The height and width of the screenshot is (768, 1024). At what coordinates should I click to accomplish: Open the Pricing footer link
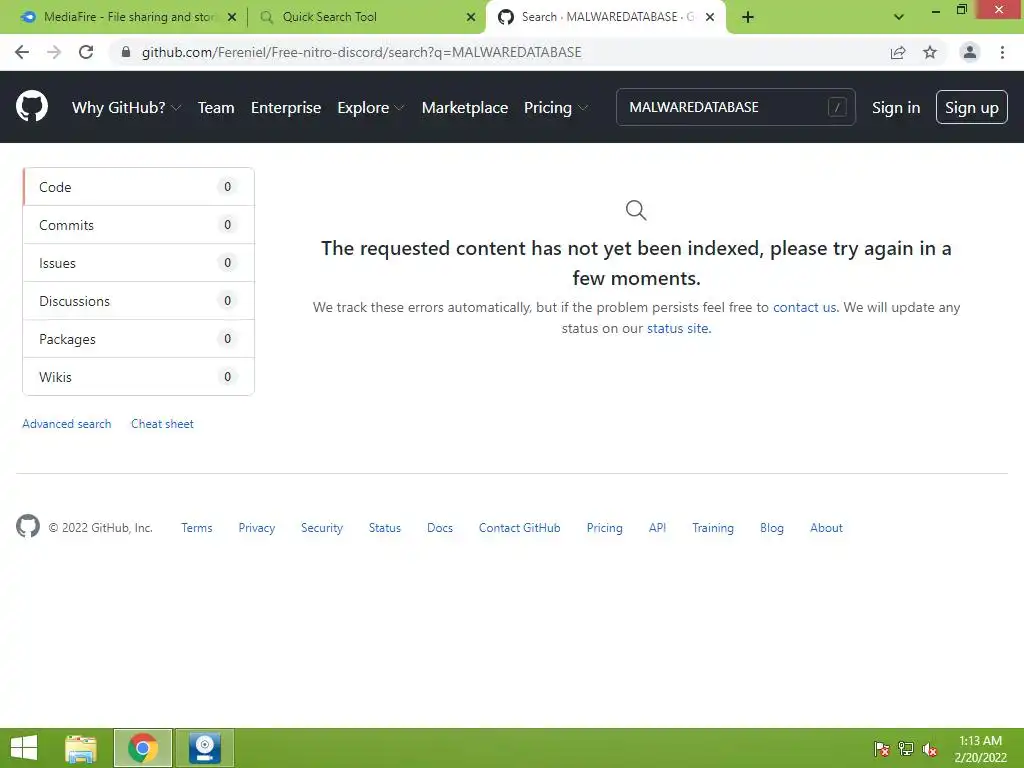pos(604,528)
